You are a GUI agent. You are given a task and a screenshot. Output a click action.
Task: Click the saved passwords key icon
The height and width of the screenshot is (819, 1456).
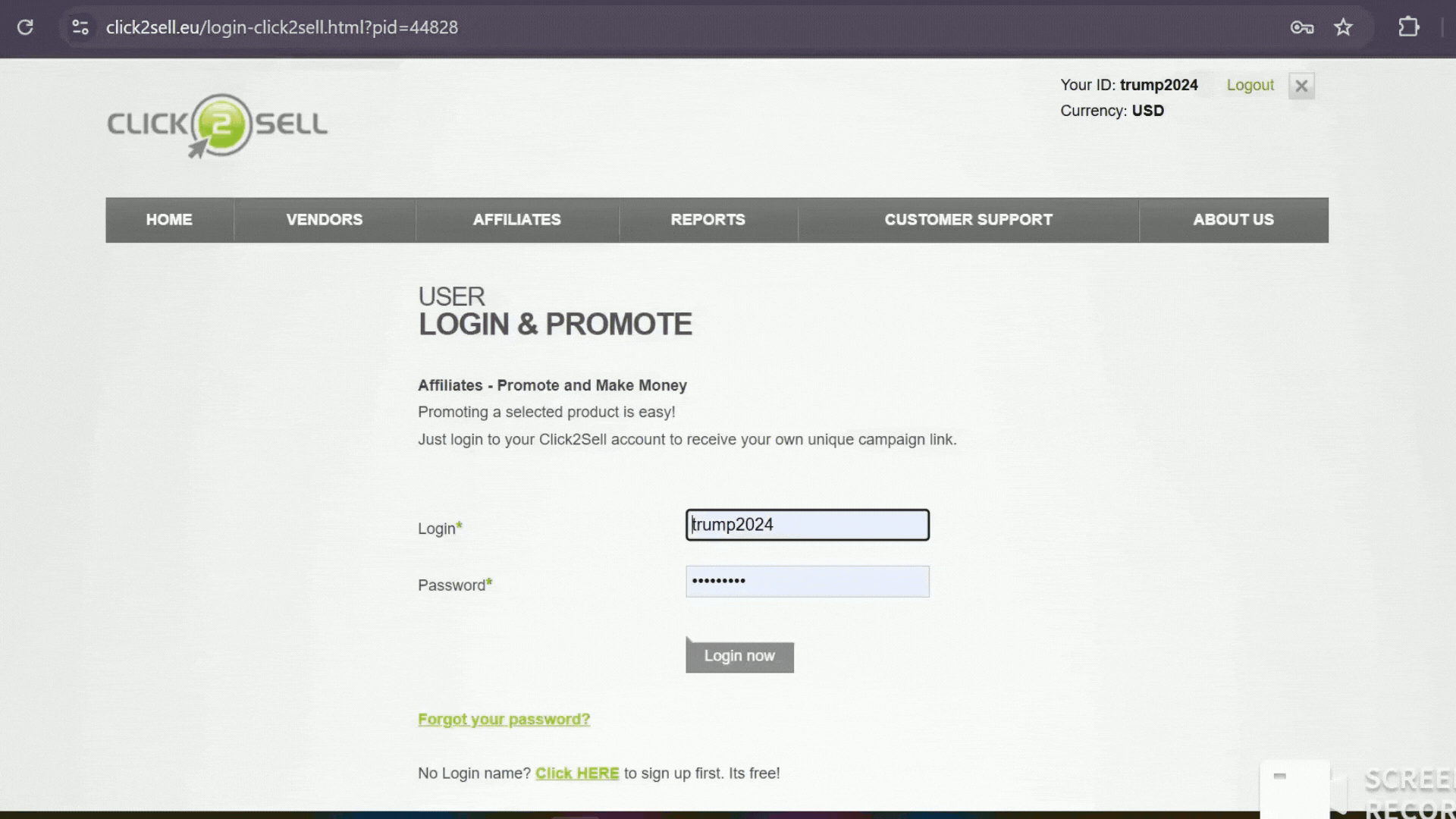point(1301,27)
